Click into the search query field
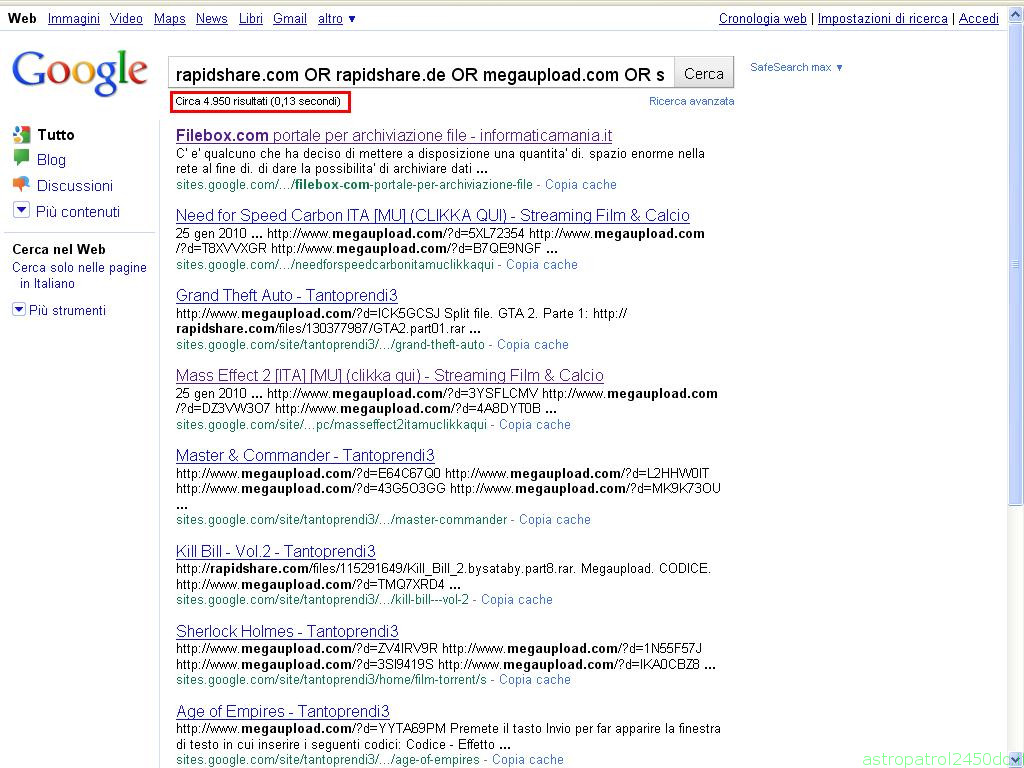The width and height of the screenshot is (1024, 768). (x=421, y=74)
